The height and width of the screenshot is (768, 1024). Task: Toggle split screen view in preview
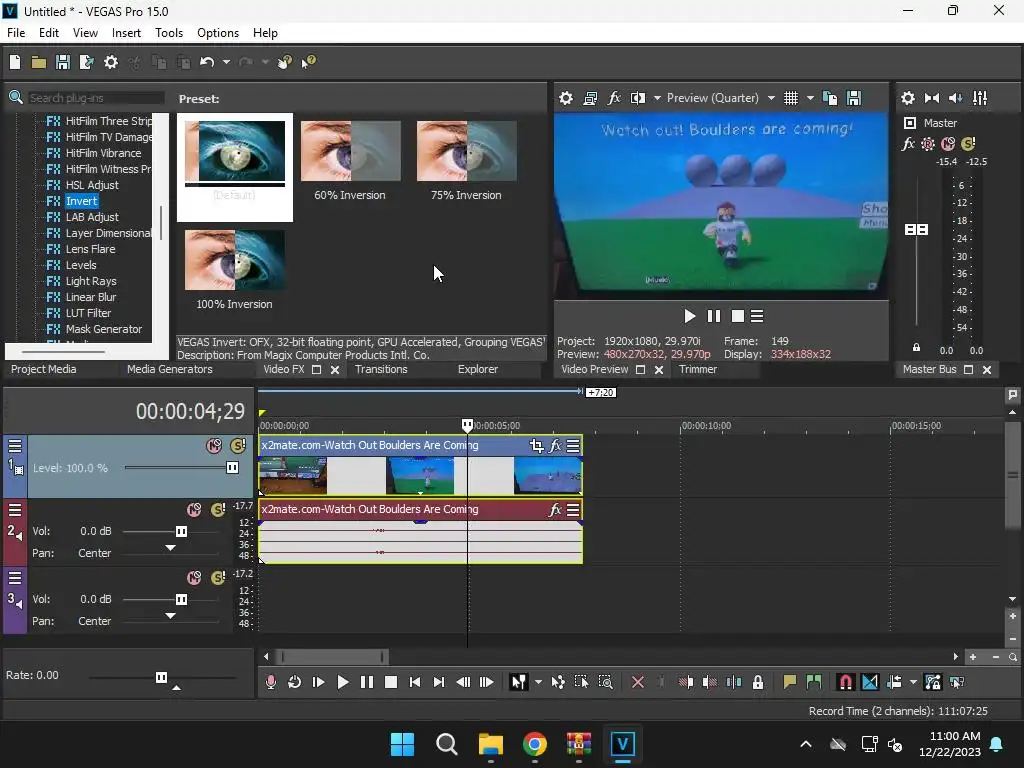pos(637,98)
